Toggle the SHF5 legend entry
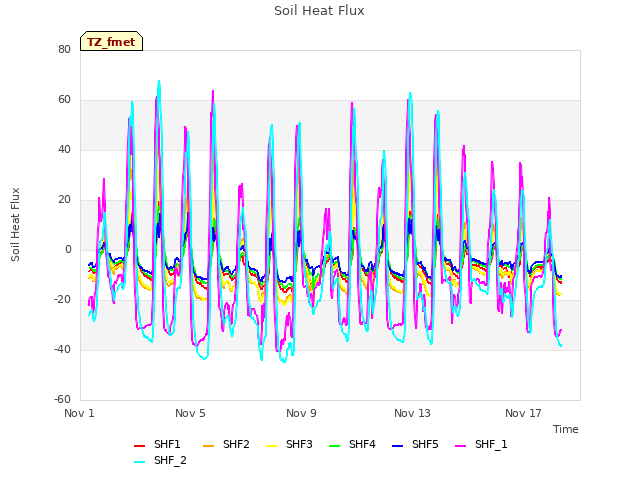Screen dimensions: 640x480 click(x=415, y=444)
